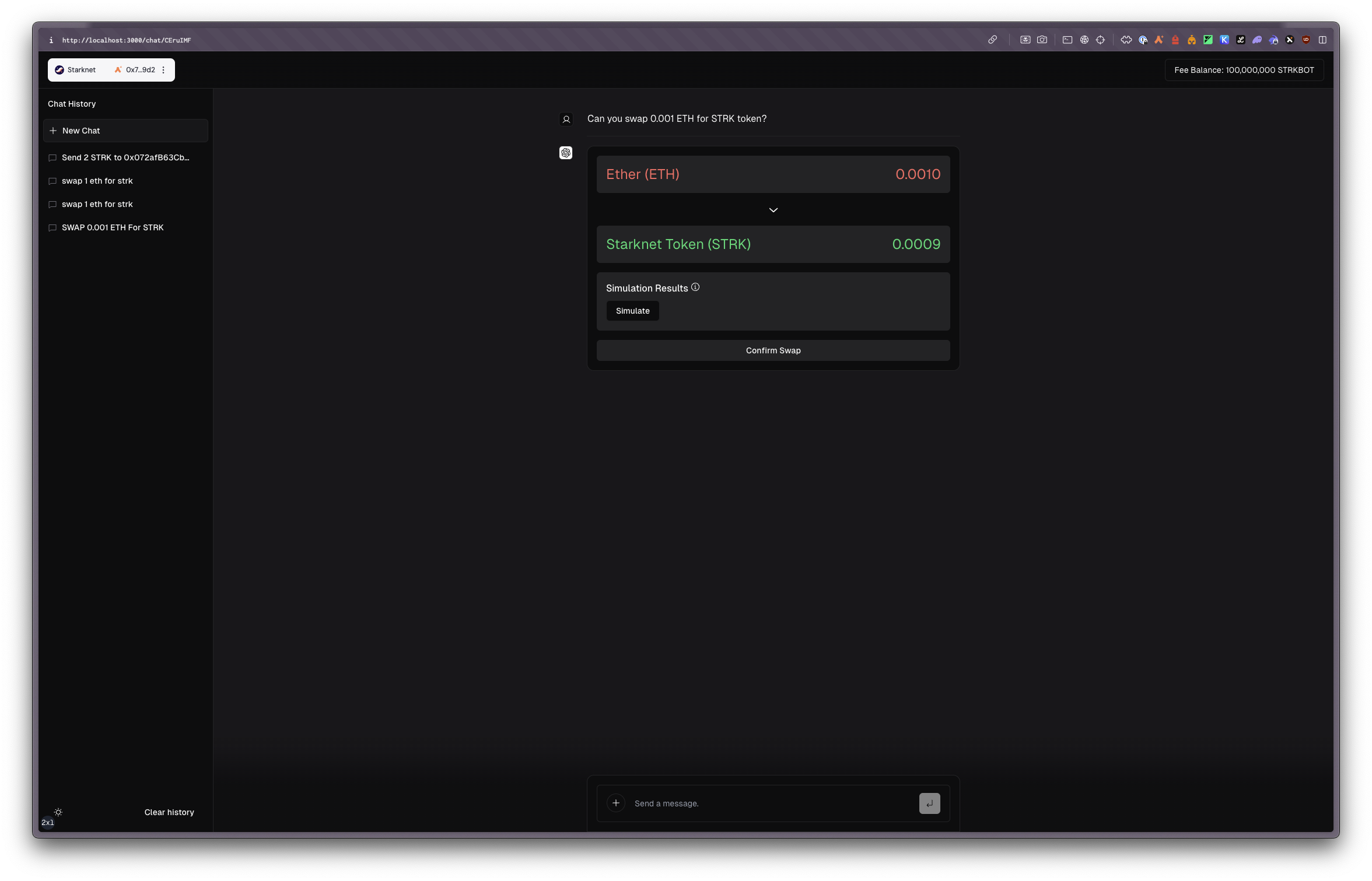
Task: Click the wallet address 0x7...9d2
Action: click(x=140, y=69)
